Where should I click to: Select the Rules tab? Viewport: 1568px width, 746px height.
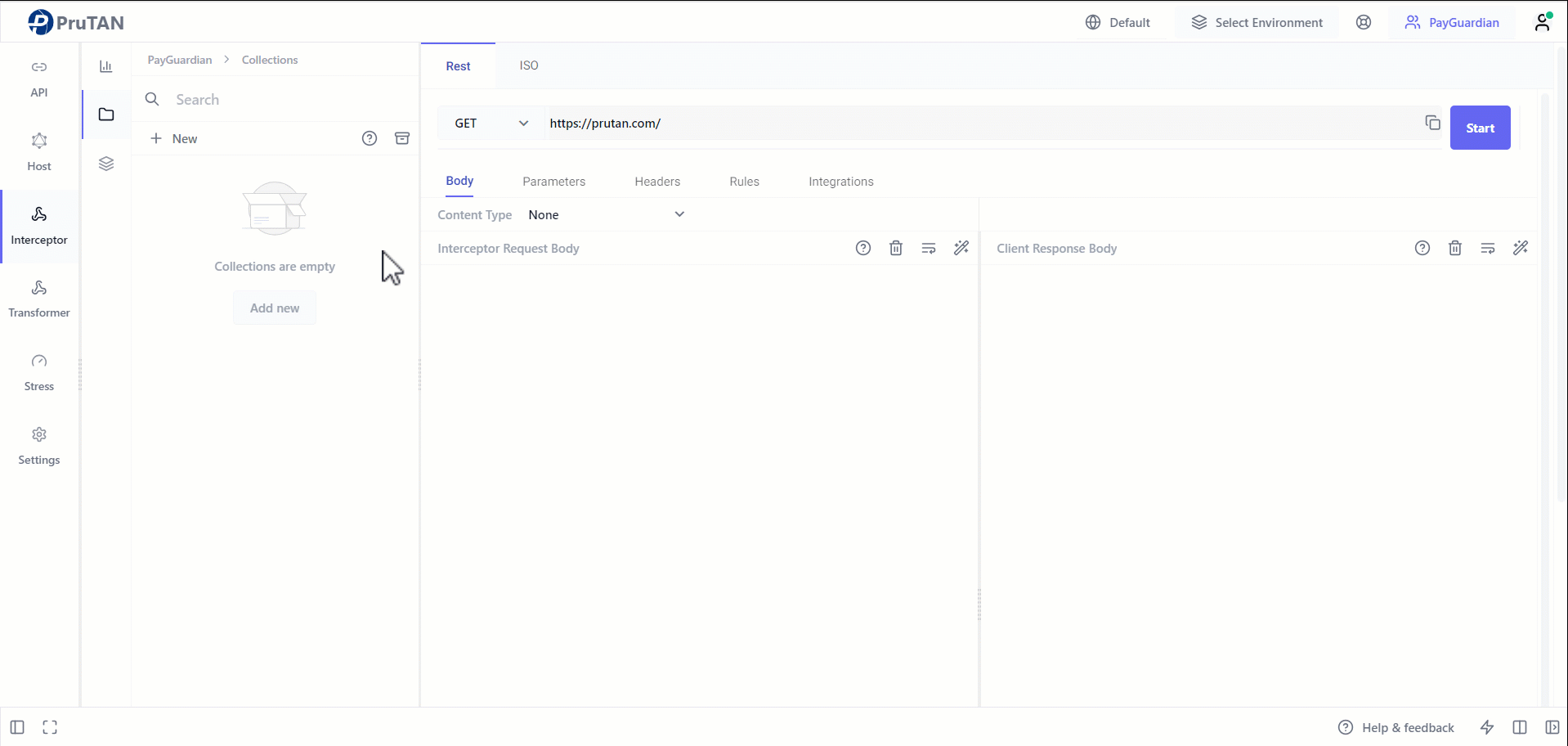pyautogui.click(x=745, y=182)
